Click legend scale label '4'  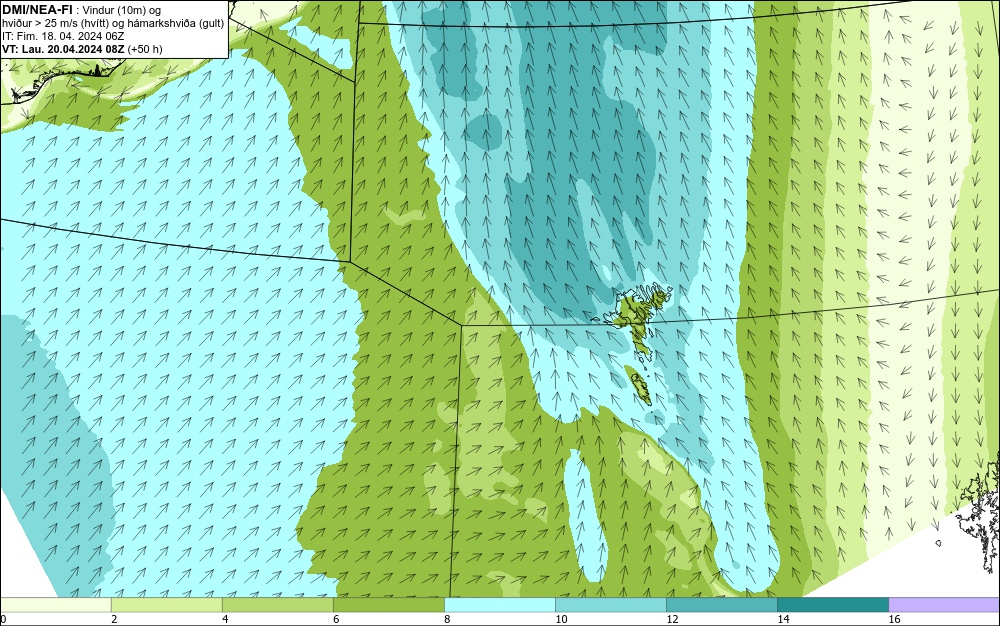click(x=225, y=619)
